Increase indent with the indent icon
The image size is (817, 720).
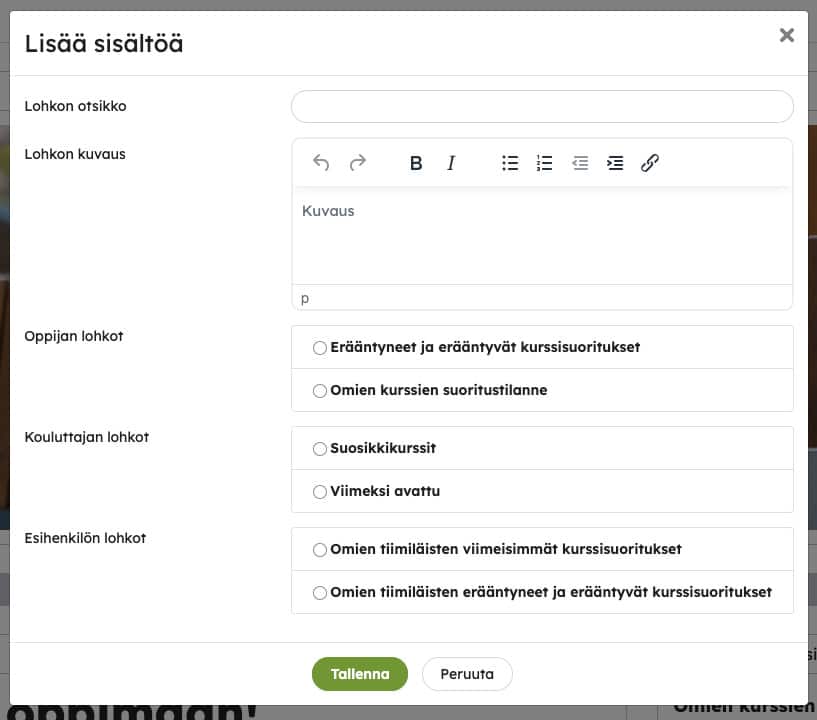pyautogui.click(x=615, y=163)
